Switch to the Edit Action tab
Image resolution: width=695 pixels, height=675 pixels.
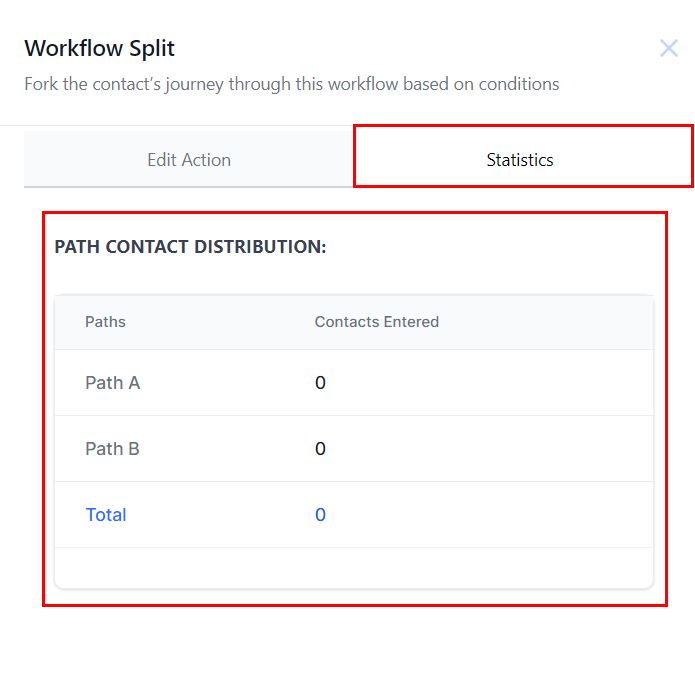[x=189, y=160]
